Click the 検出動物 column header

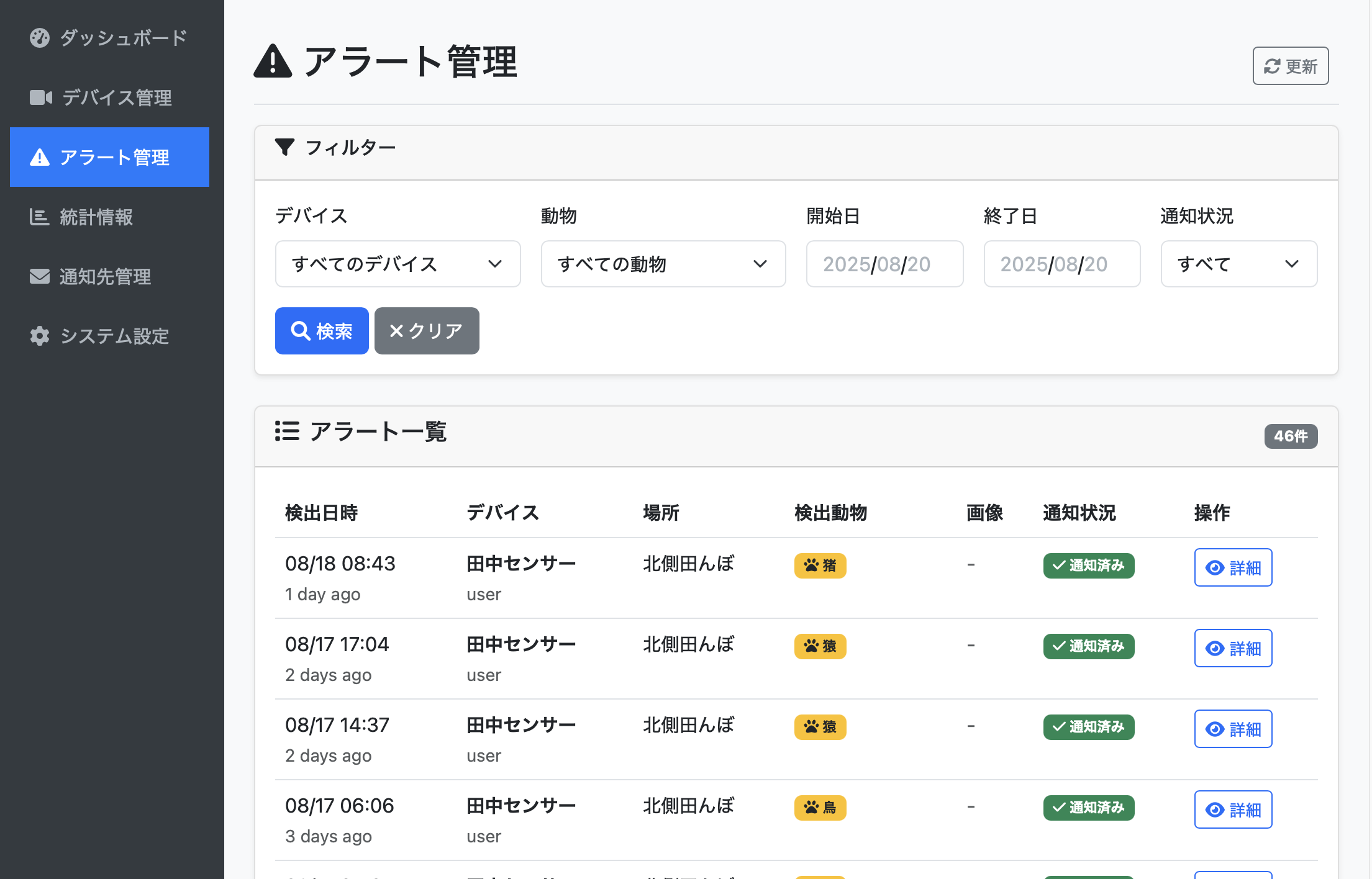(830, 513)
